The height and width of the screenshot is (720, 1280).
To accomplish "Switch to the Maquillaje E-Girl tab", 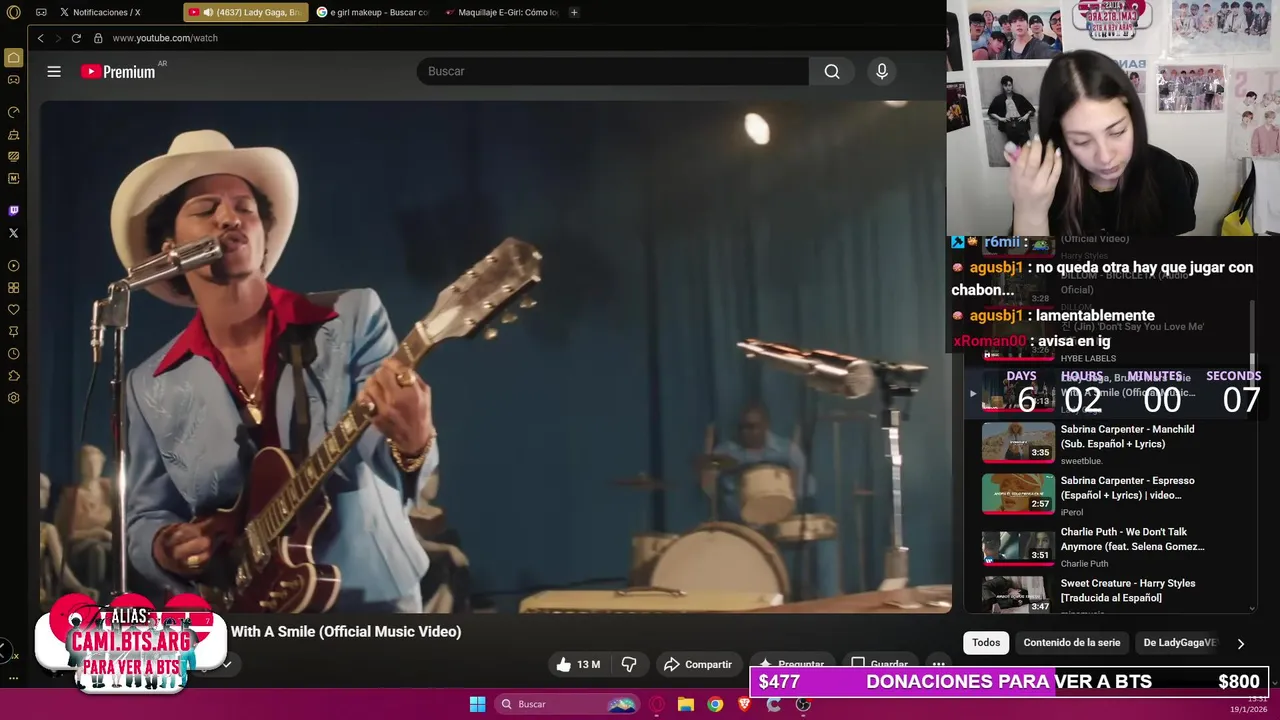I will (501, 12).
